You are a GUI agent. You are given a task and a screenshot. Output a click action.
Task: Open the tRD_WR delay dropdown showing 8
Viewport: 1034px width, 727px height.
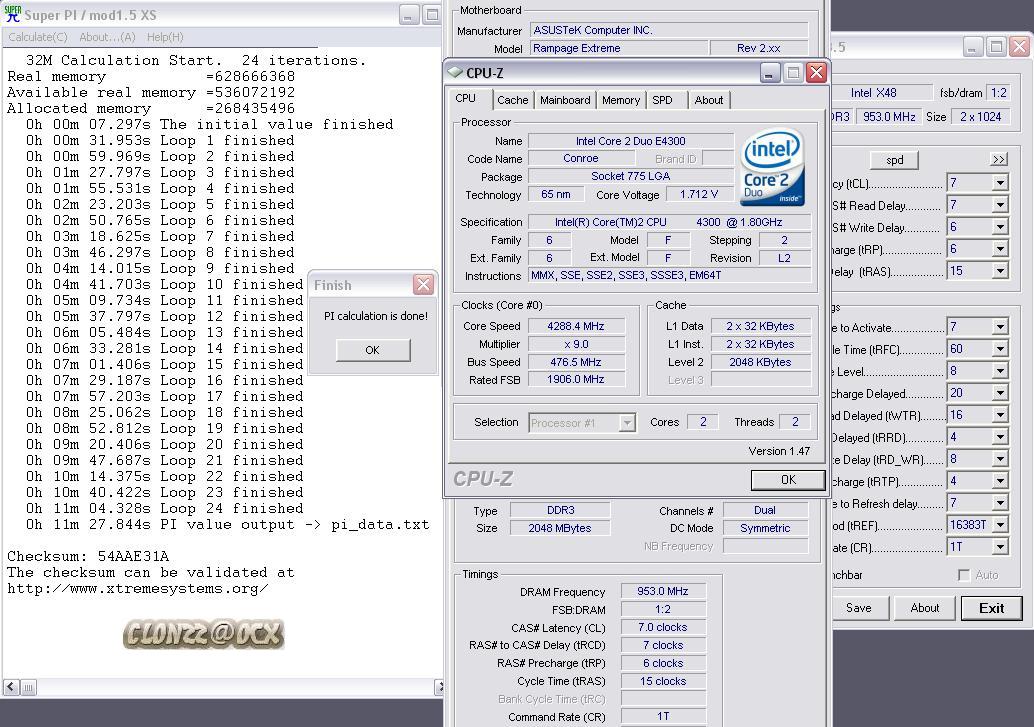click(1000, 458)
